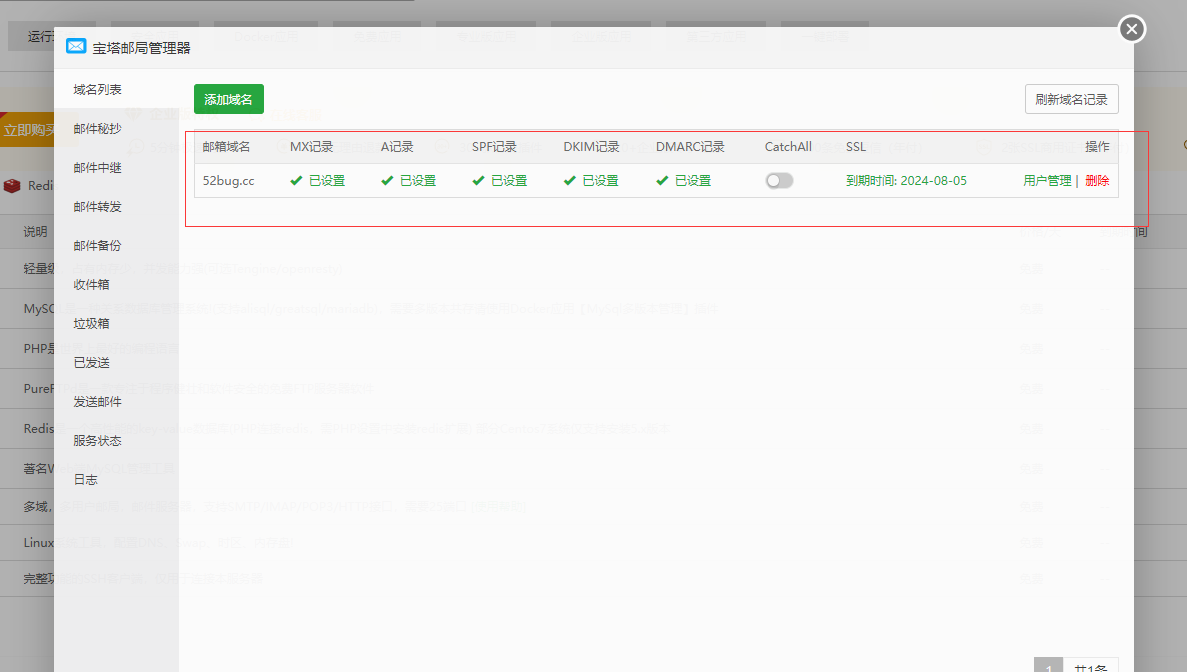This screenshot has height=672, width=1187.
Task: Select 邮件中继 in the sidebar
Action: coord(98,167)
